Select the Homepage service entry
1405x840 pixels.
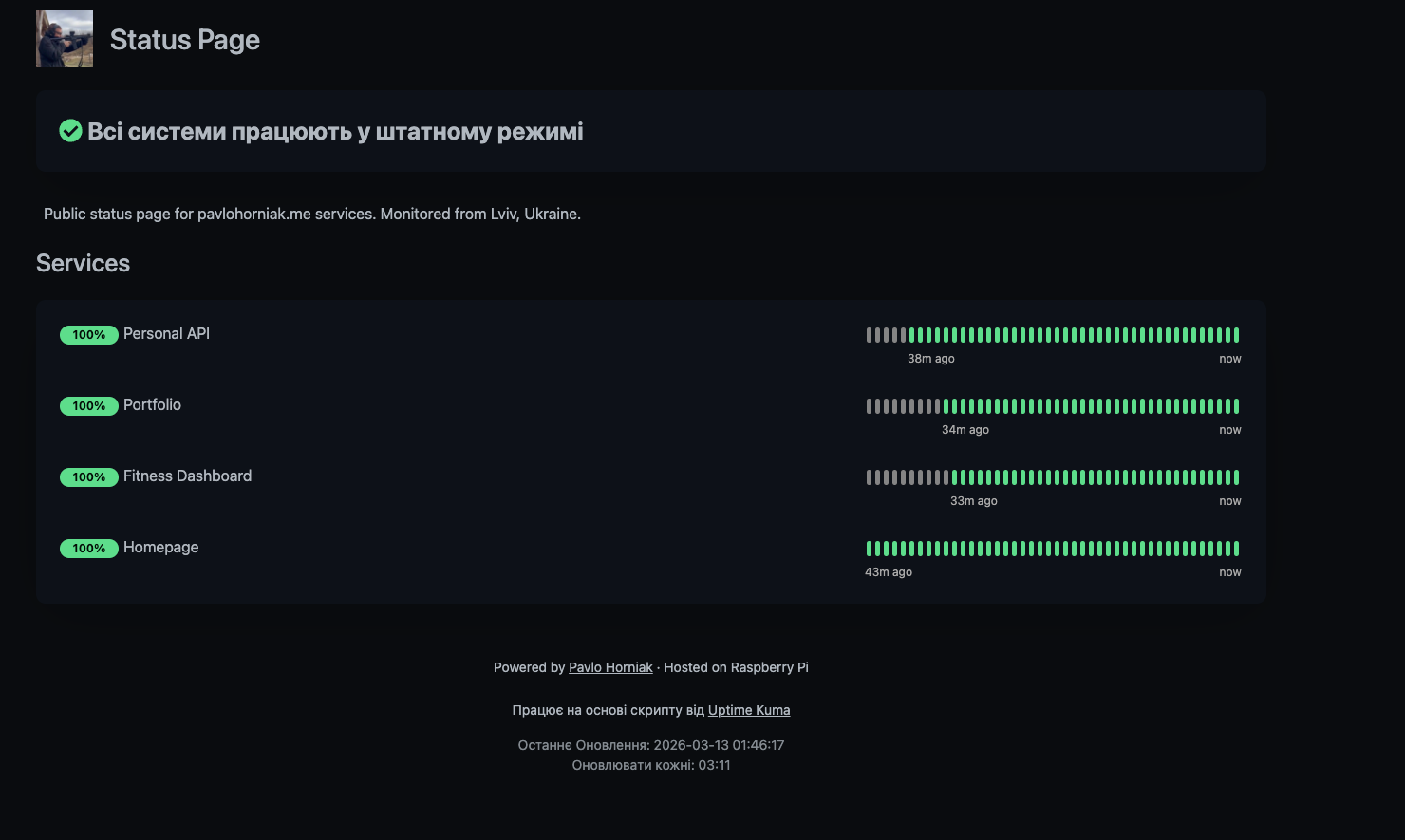pos(160,547)
